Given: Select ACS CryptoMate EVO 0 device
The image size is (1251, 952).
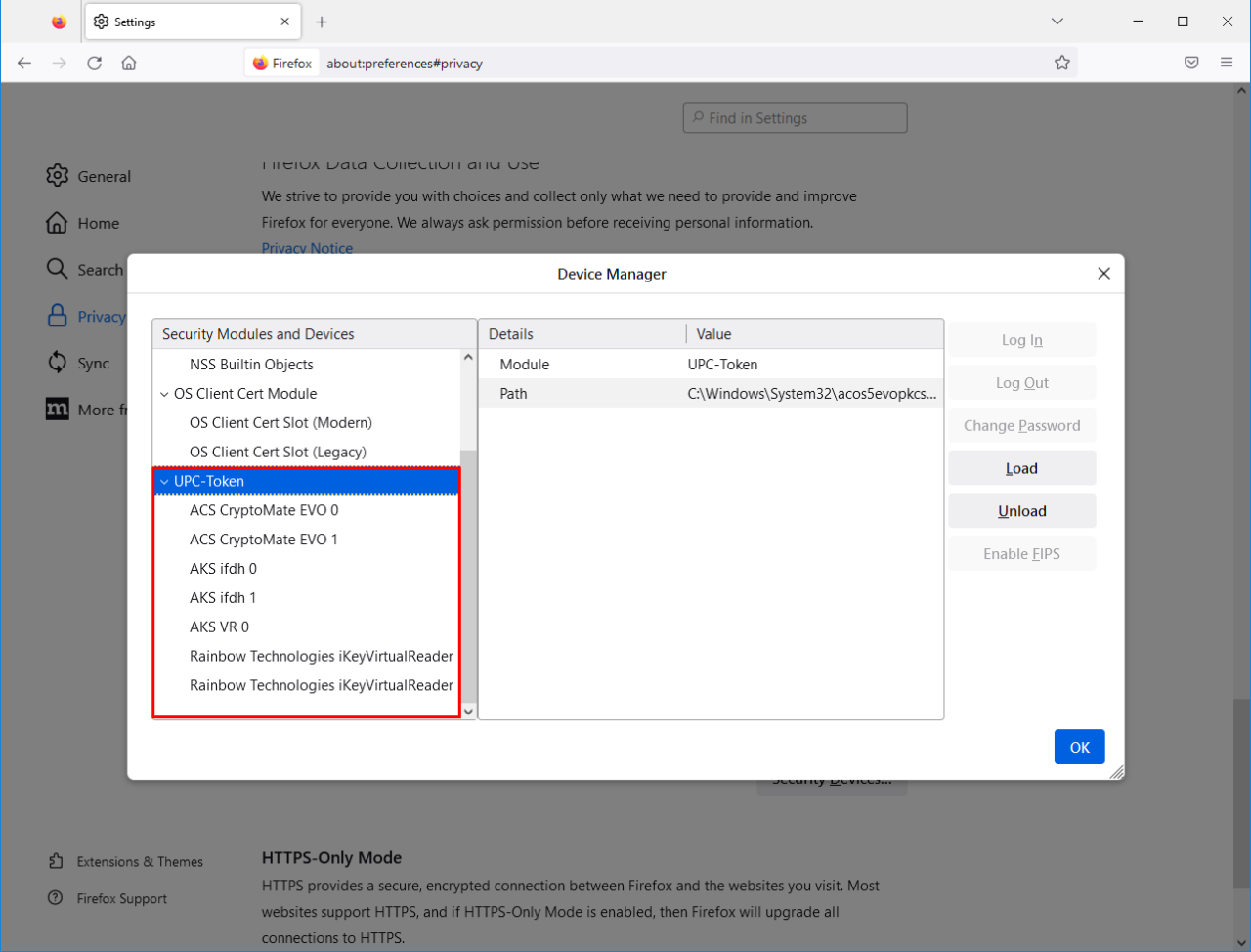Looking at the screenshot, I should pos(264,510).
